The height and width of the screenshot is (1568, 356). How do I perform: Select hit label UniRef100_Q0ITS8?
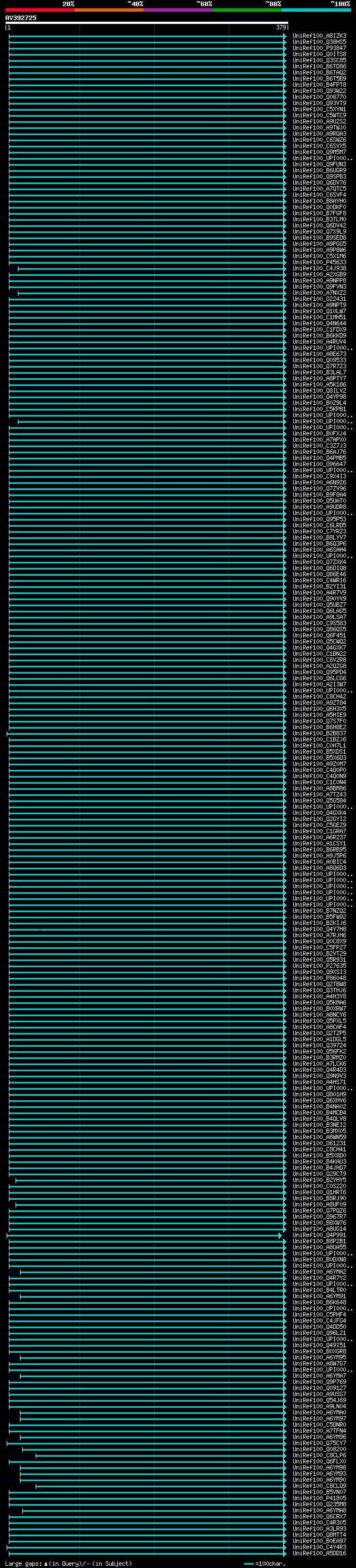click(319, 54)
